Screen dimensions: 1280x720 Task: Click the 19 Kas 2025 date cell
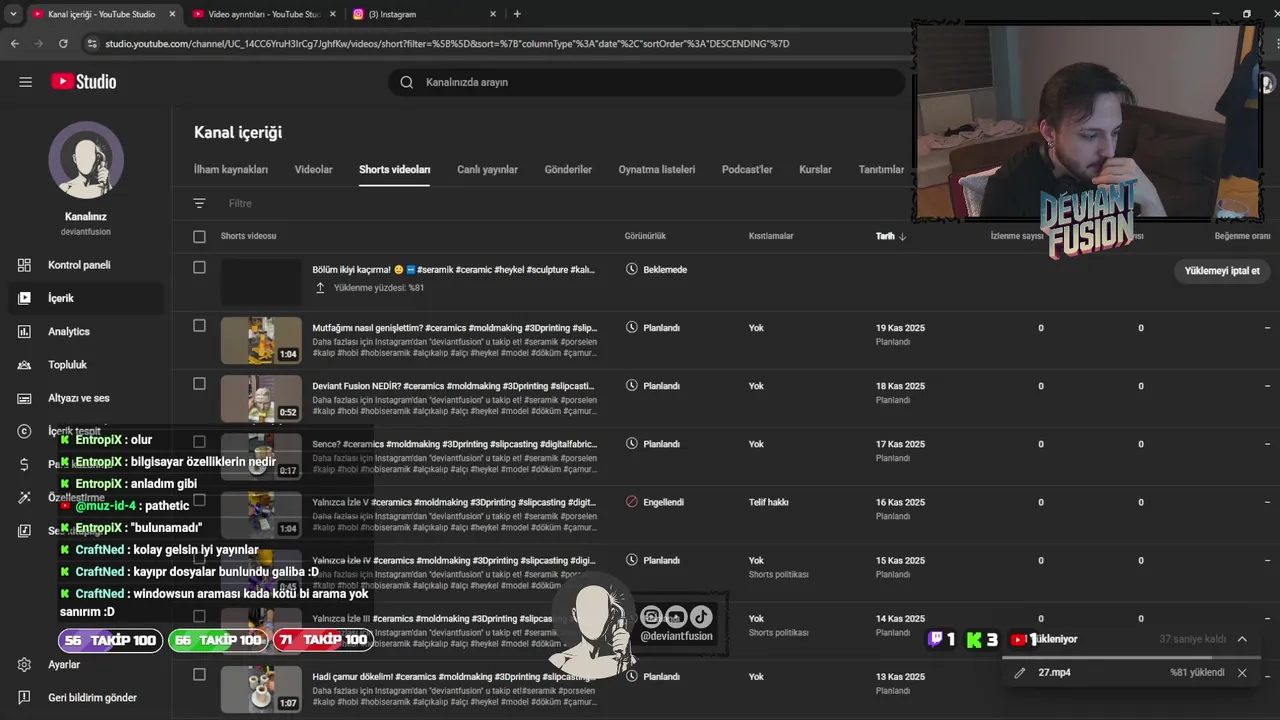tap(900, 328)
